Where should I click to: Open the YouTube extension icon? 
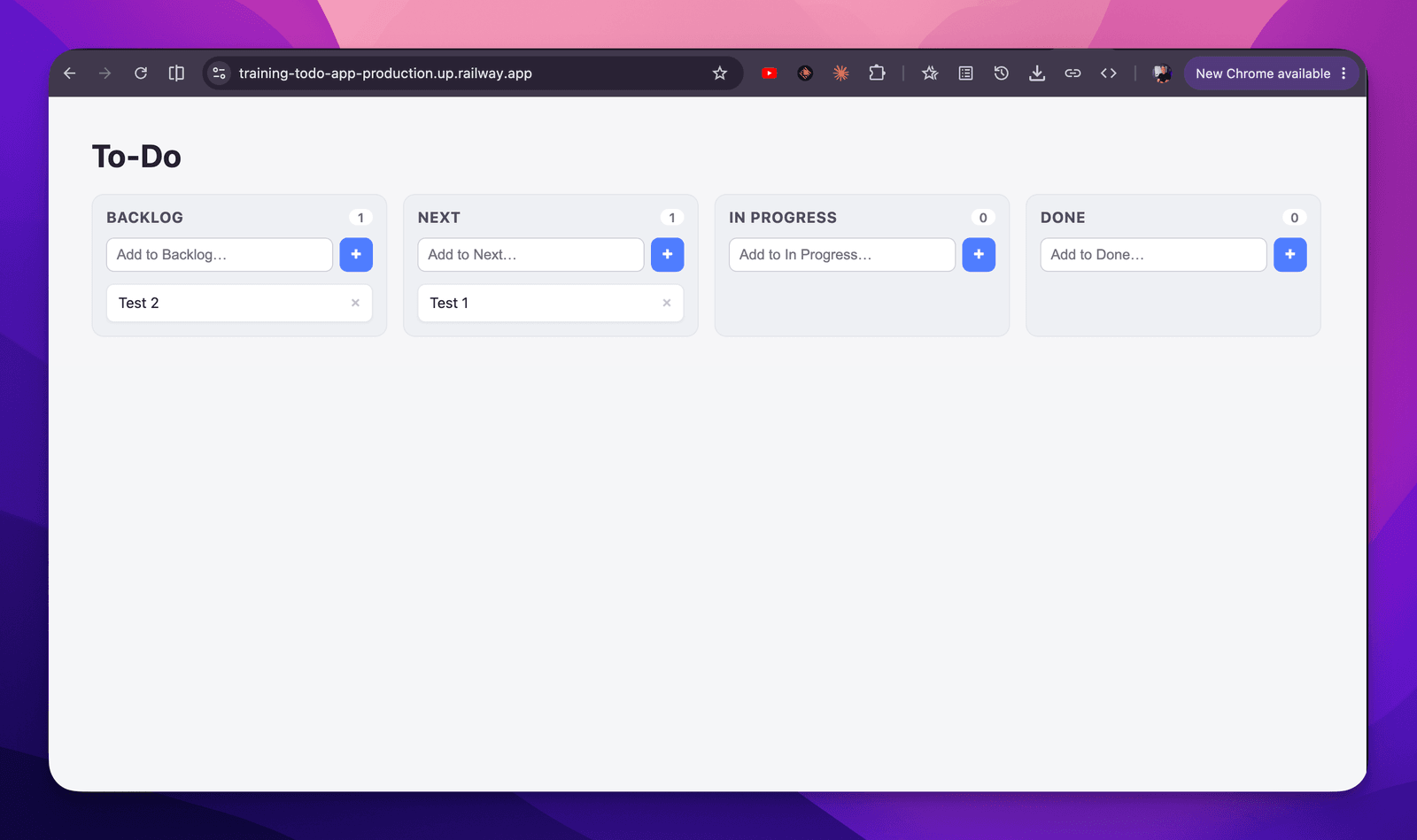770,73
